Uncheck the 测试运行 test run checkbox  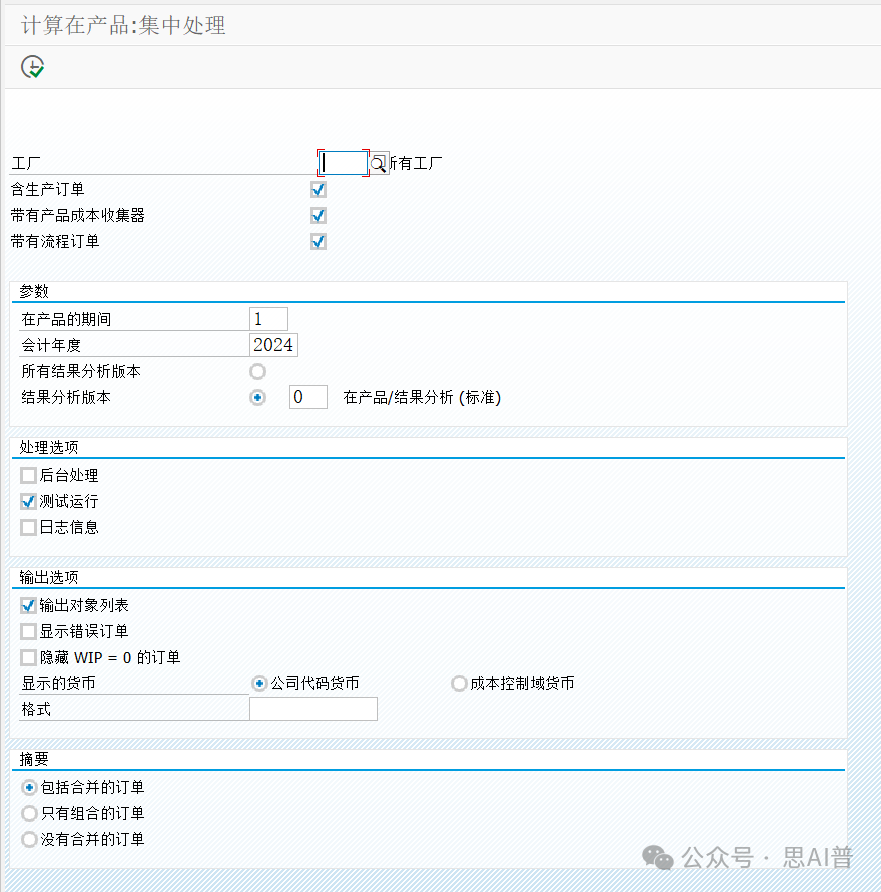pyautogui.click(x=28, y=502)
